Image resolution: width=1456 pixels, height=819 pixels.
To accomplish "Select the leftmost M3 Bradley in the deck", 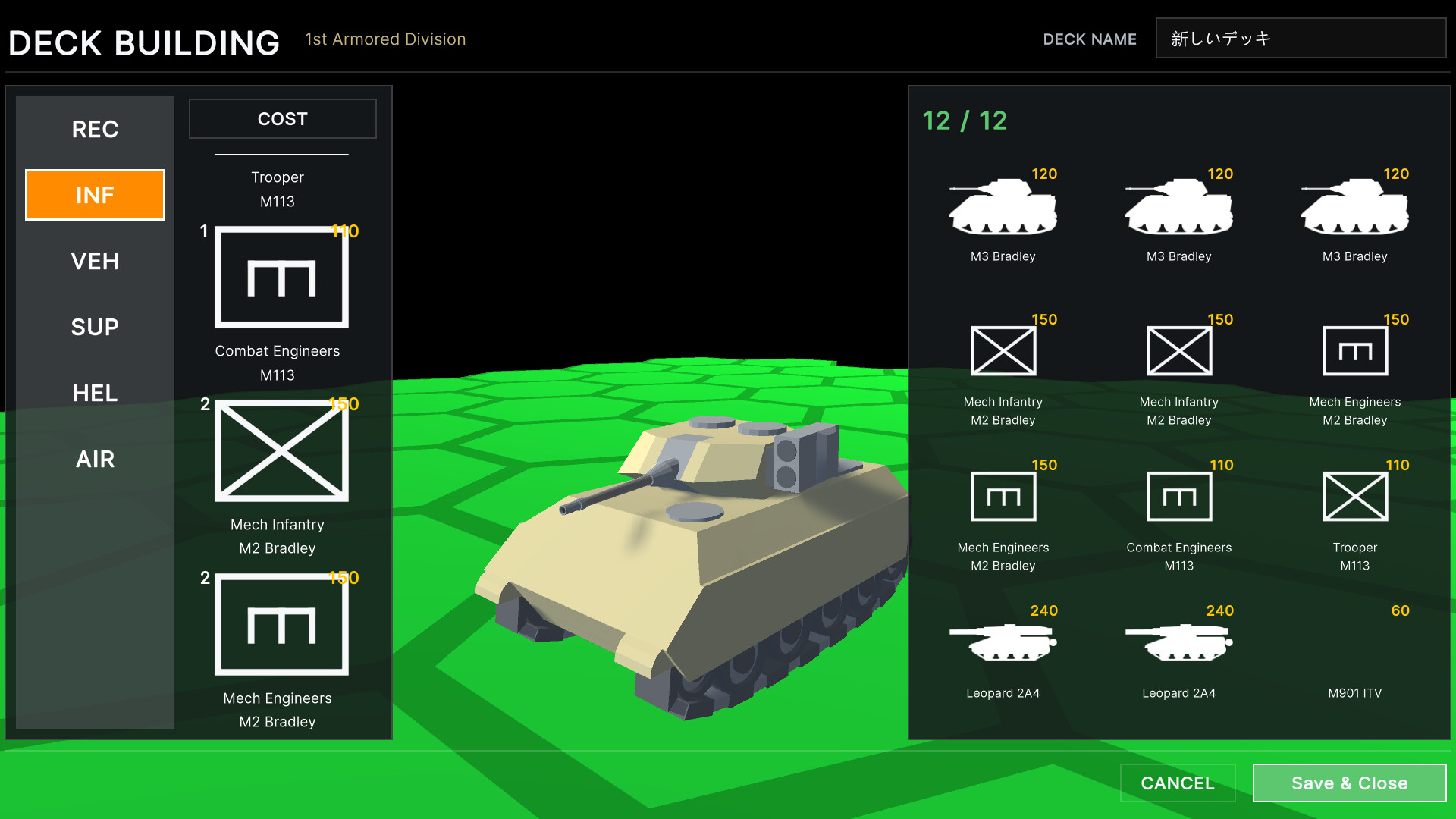I will (x=1003, y=207).
